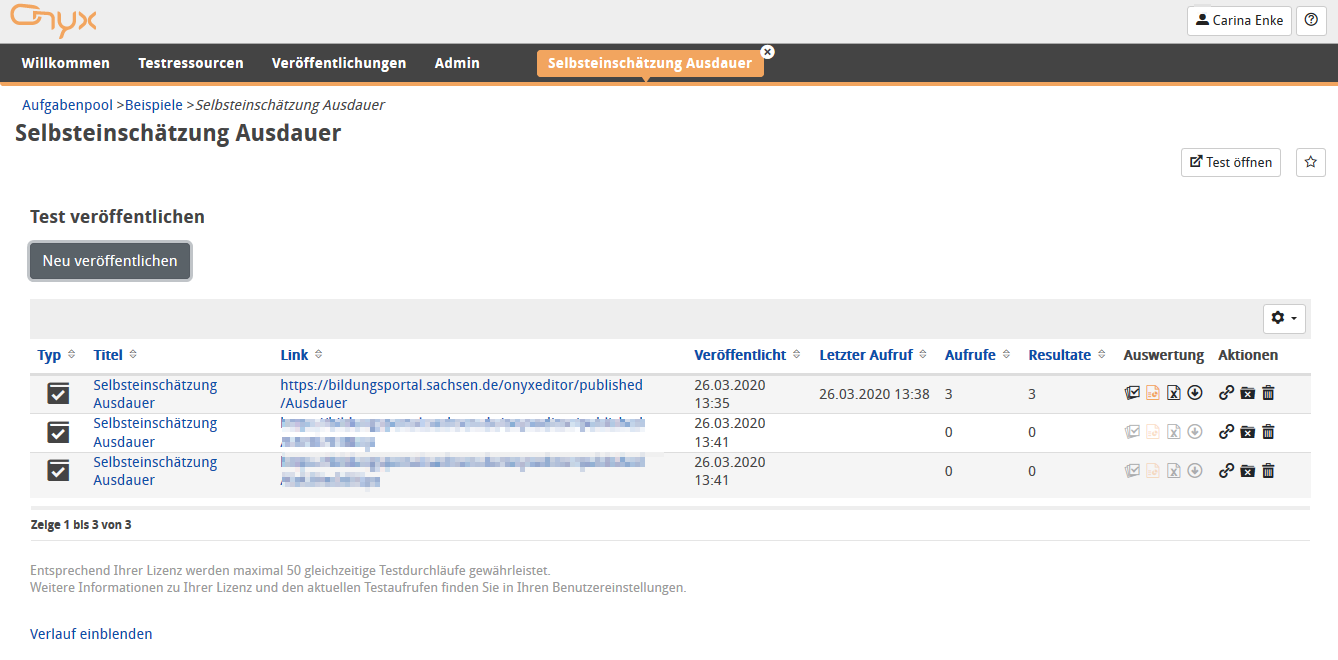
Task: Download results of first publication
Action: click(x=1195, y=392)
